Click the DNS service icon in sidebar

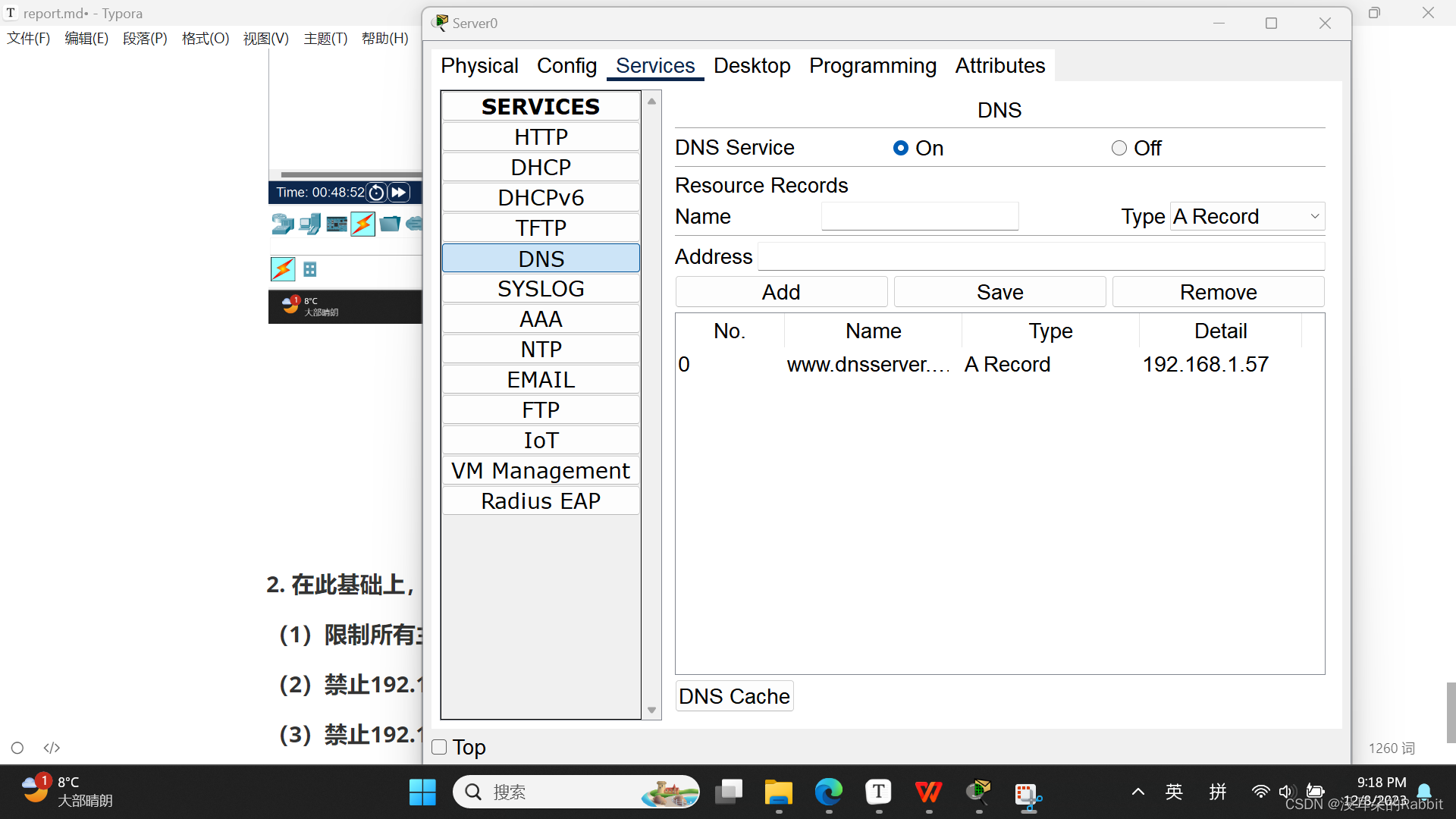[x=540, y=258]
